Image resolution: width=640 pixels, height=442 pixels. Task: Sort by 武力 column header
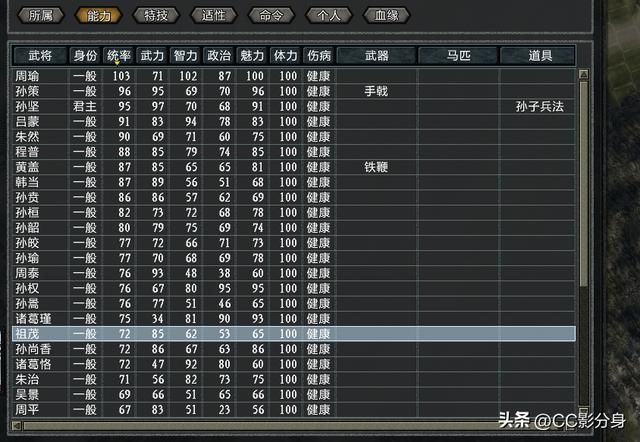pos(152,56)
